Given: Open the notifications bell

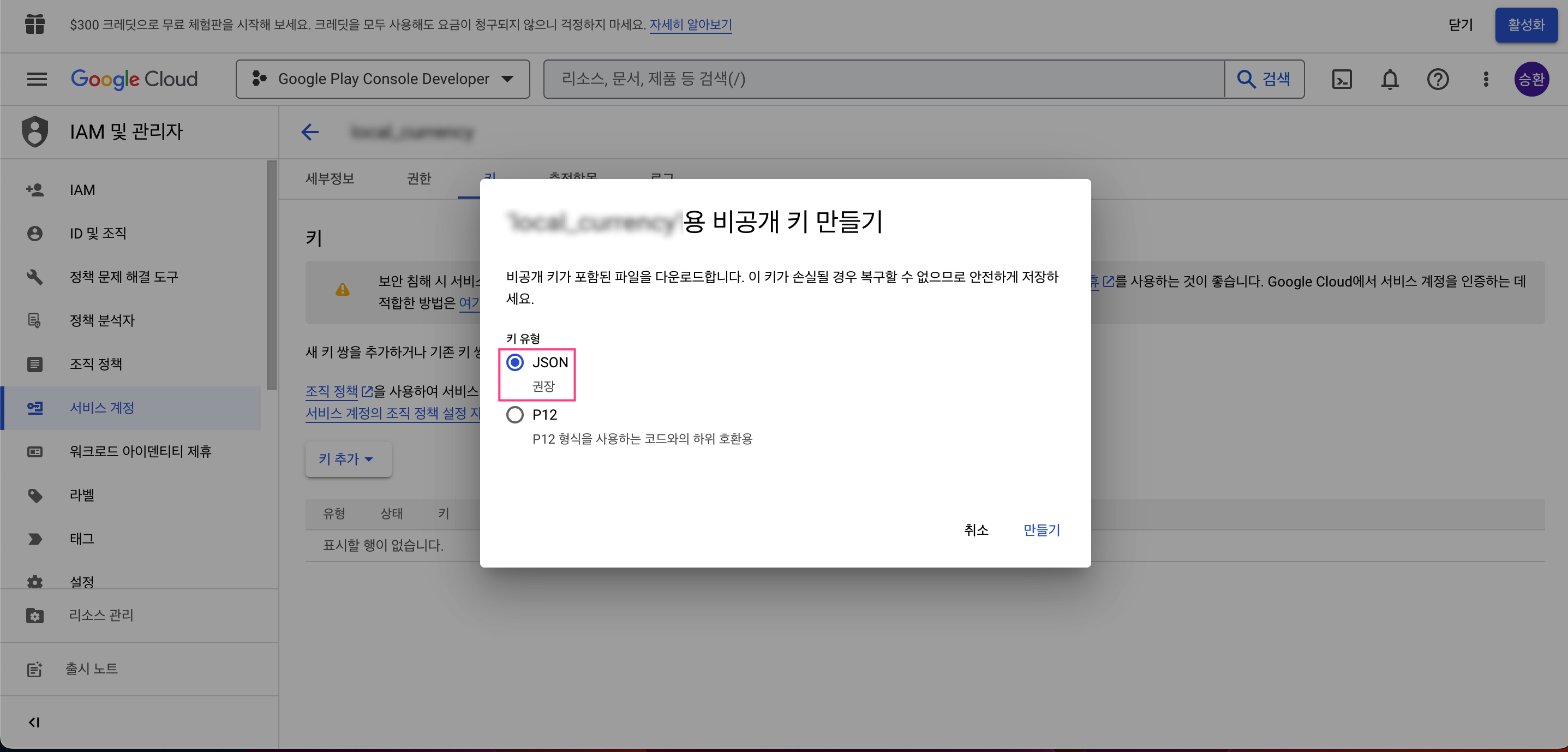Looking at the screenshot, I should click(1390, 79).
